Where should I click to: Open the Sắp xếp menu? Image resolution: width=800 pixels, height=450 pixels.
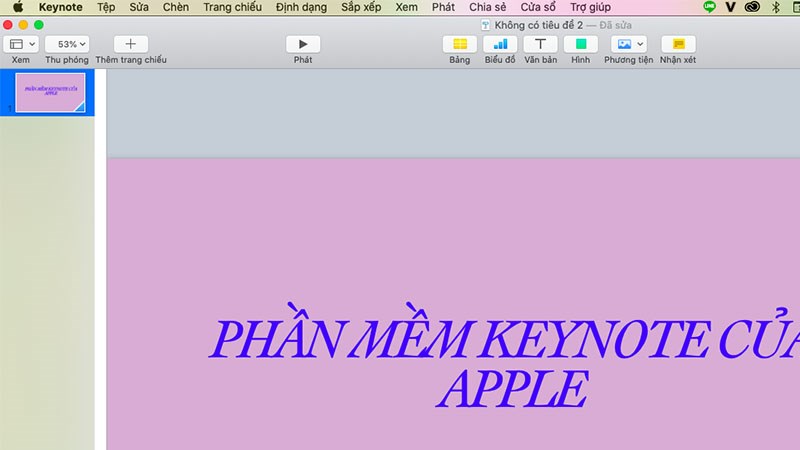[361, 7]
